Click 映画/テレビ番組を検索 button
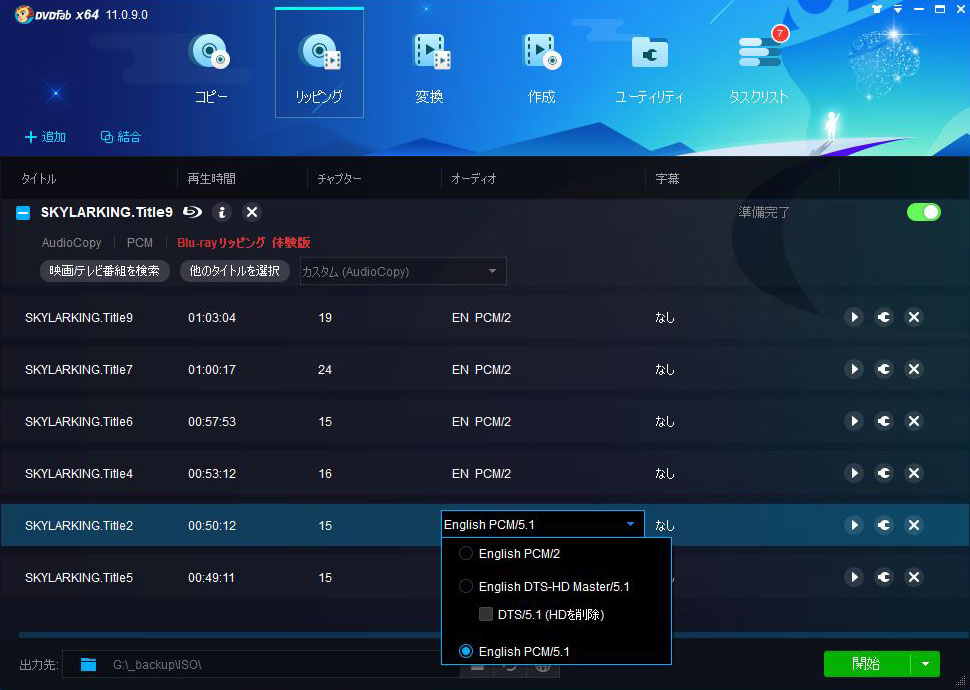 [105, 271]
